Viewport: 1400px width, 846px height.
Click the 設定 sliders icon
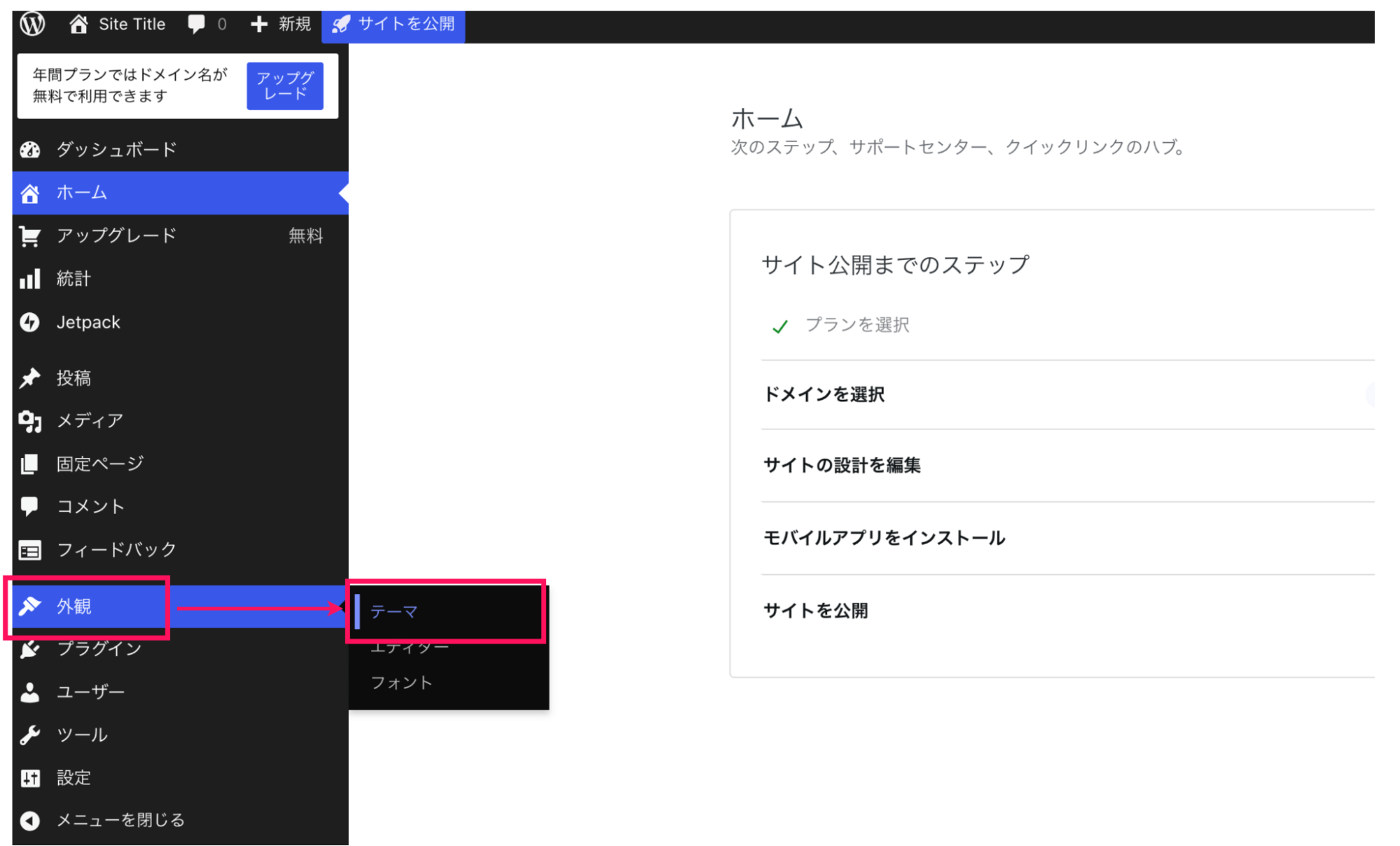point(29,777)
